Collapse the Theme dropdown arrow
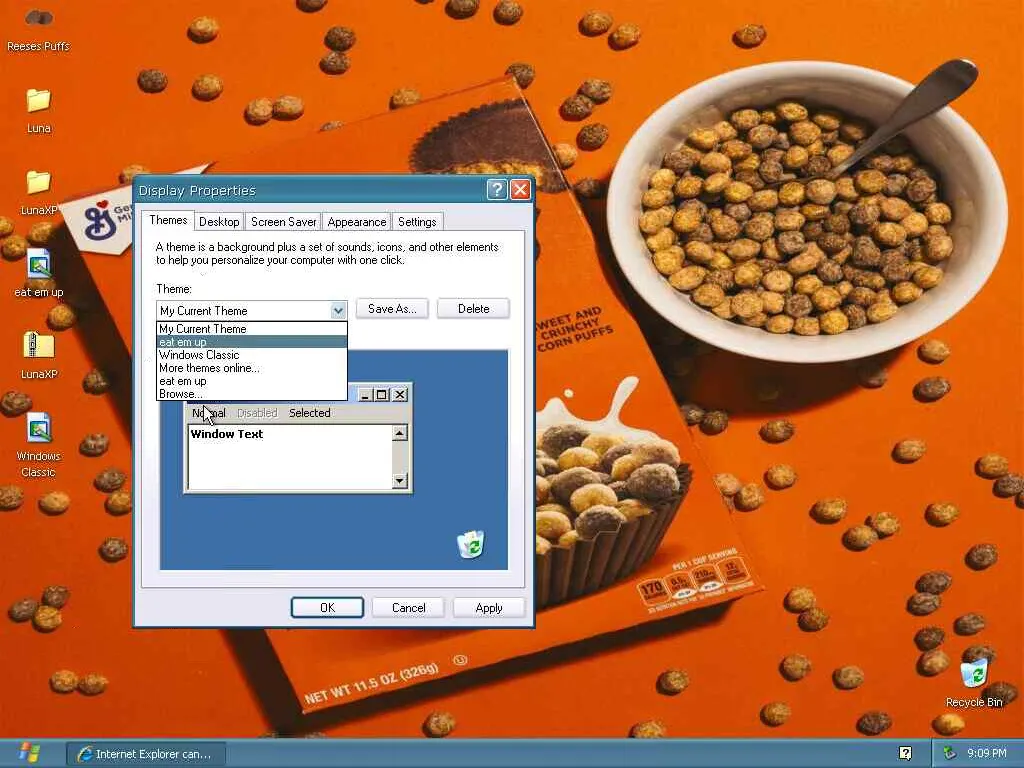Viewport: 1024px width, 768px height. pos(338,311)
